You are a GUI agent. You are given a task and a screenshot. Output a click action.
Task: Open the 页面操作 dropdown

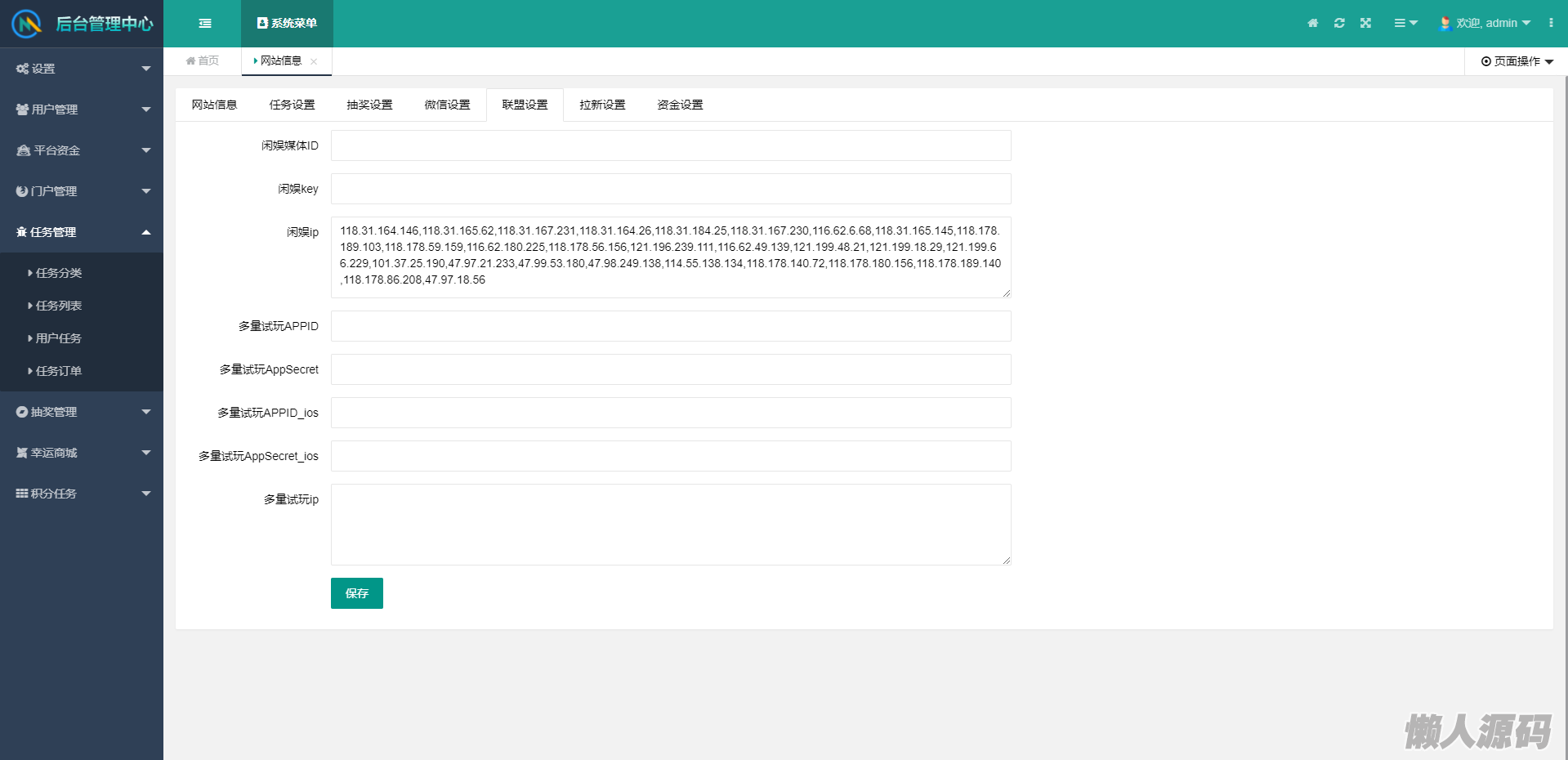[1517, 61]
